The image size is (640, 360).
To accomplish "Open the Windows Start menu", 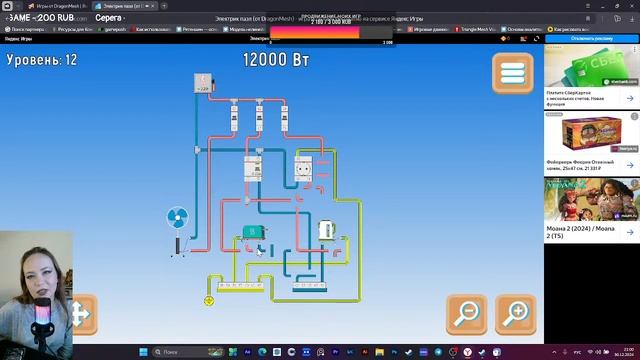I will pos(143,352).
